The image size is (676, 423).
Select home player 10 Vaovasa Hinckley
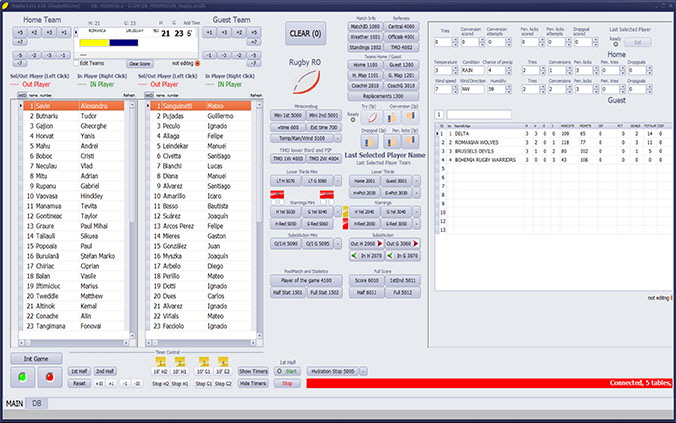(x=74, y=196)
